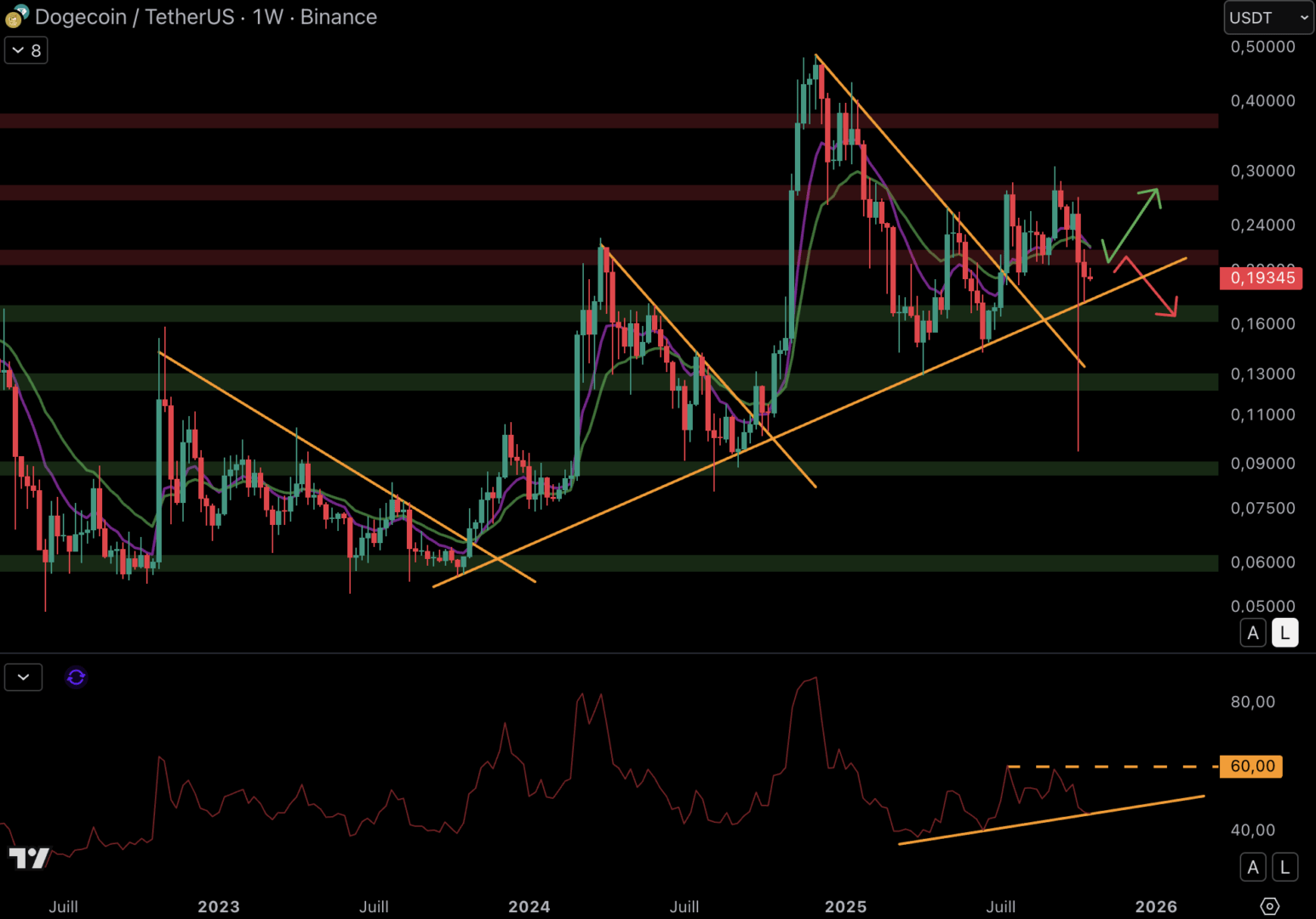Expand the collapsed indicators legend showing 8
The image size is (1316, 919).
click(26, 51)
